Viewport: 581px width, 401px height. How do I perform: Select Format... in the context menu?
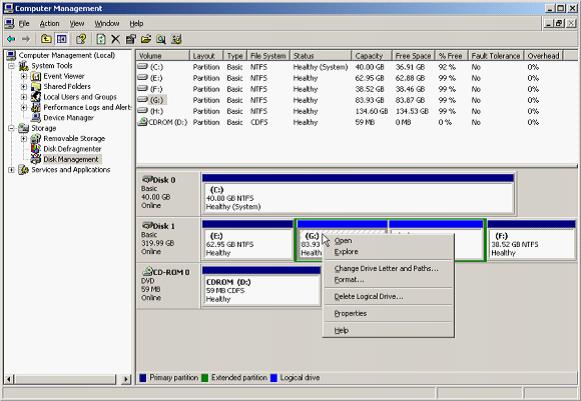click(388, 280)
